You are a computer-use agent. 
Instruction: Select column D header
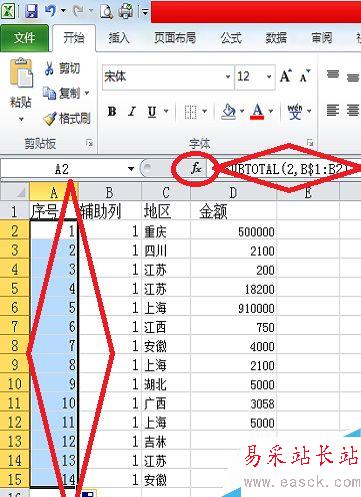[x=233, y=192]
